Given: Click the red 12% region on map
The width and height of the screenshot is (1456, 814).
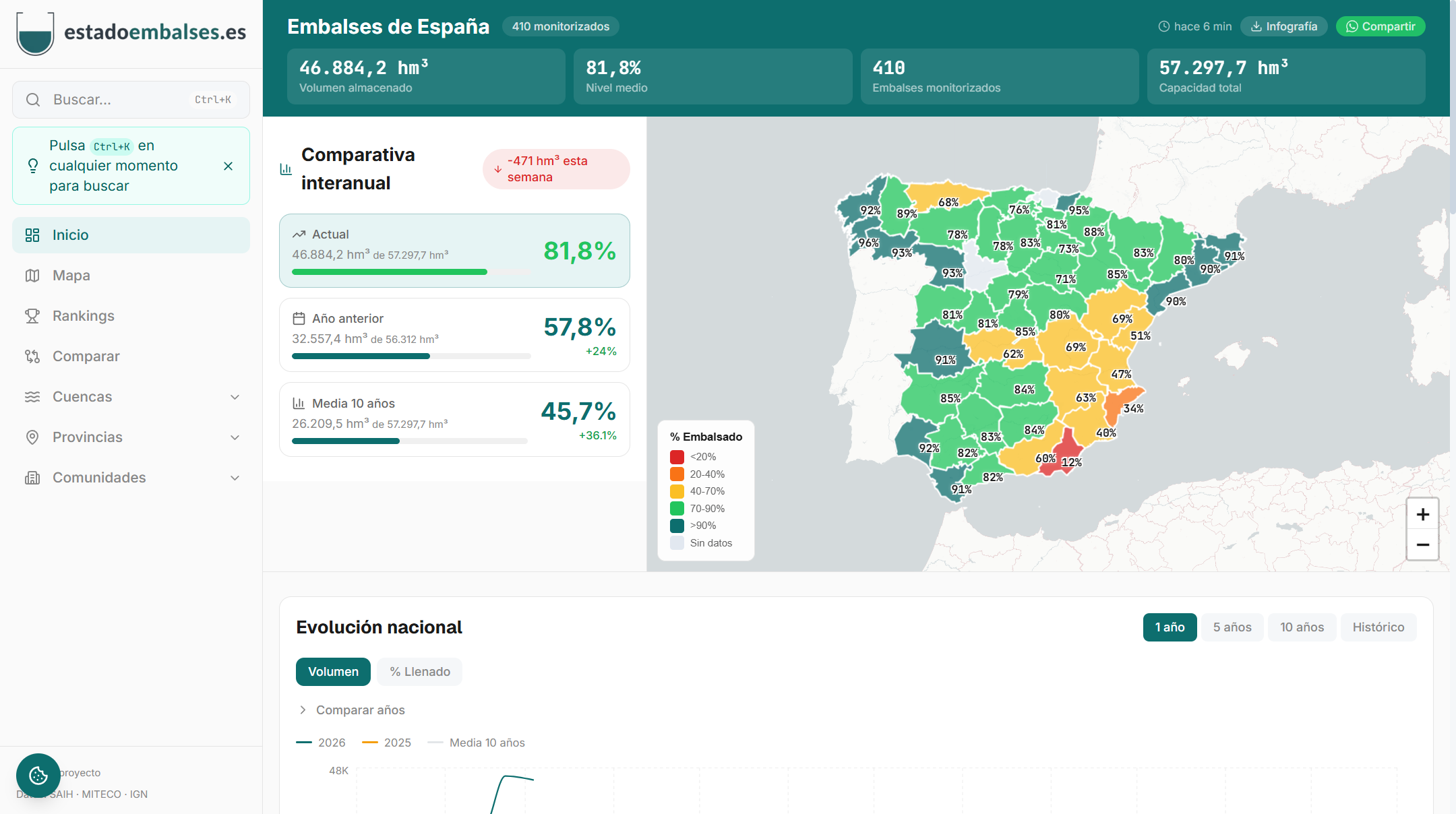Looking at the screenshot, I should (1067, 447).
